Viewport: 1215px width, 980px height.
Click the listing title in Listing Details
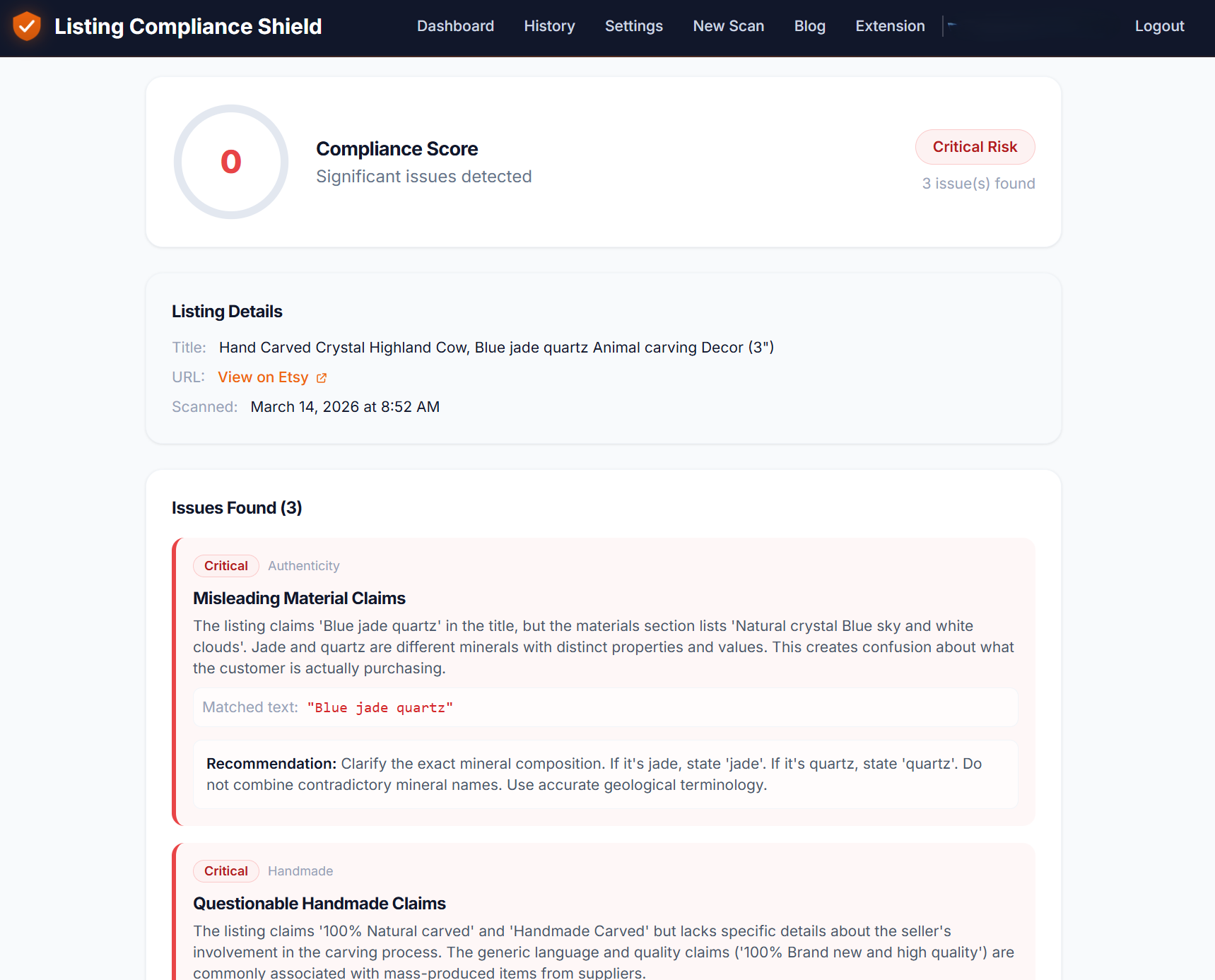tap(496, 347)
